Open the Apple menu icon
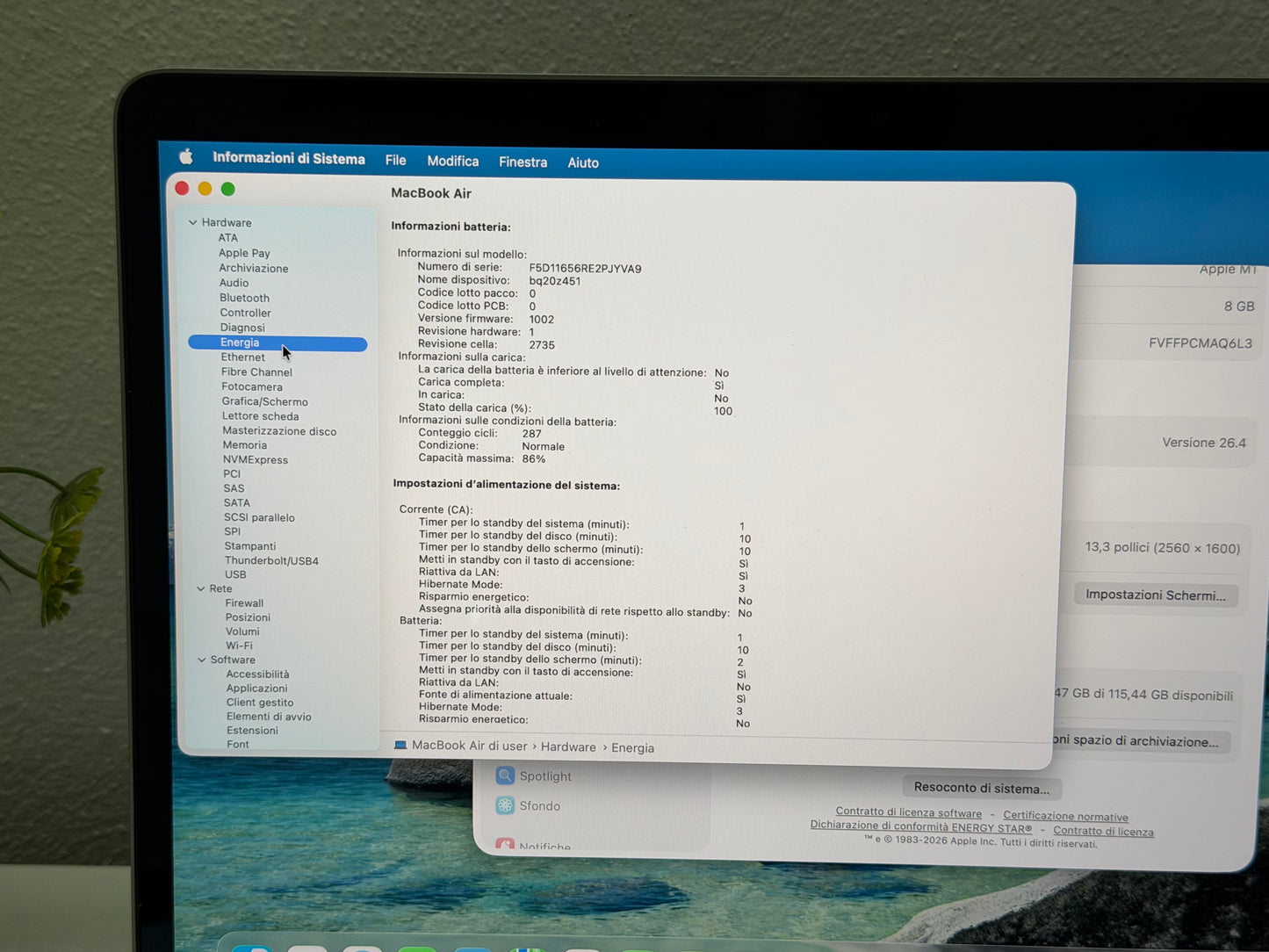The image size is (1269, 952). pyautogui.click(x=186, y=157)
